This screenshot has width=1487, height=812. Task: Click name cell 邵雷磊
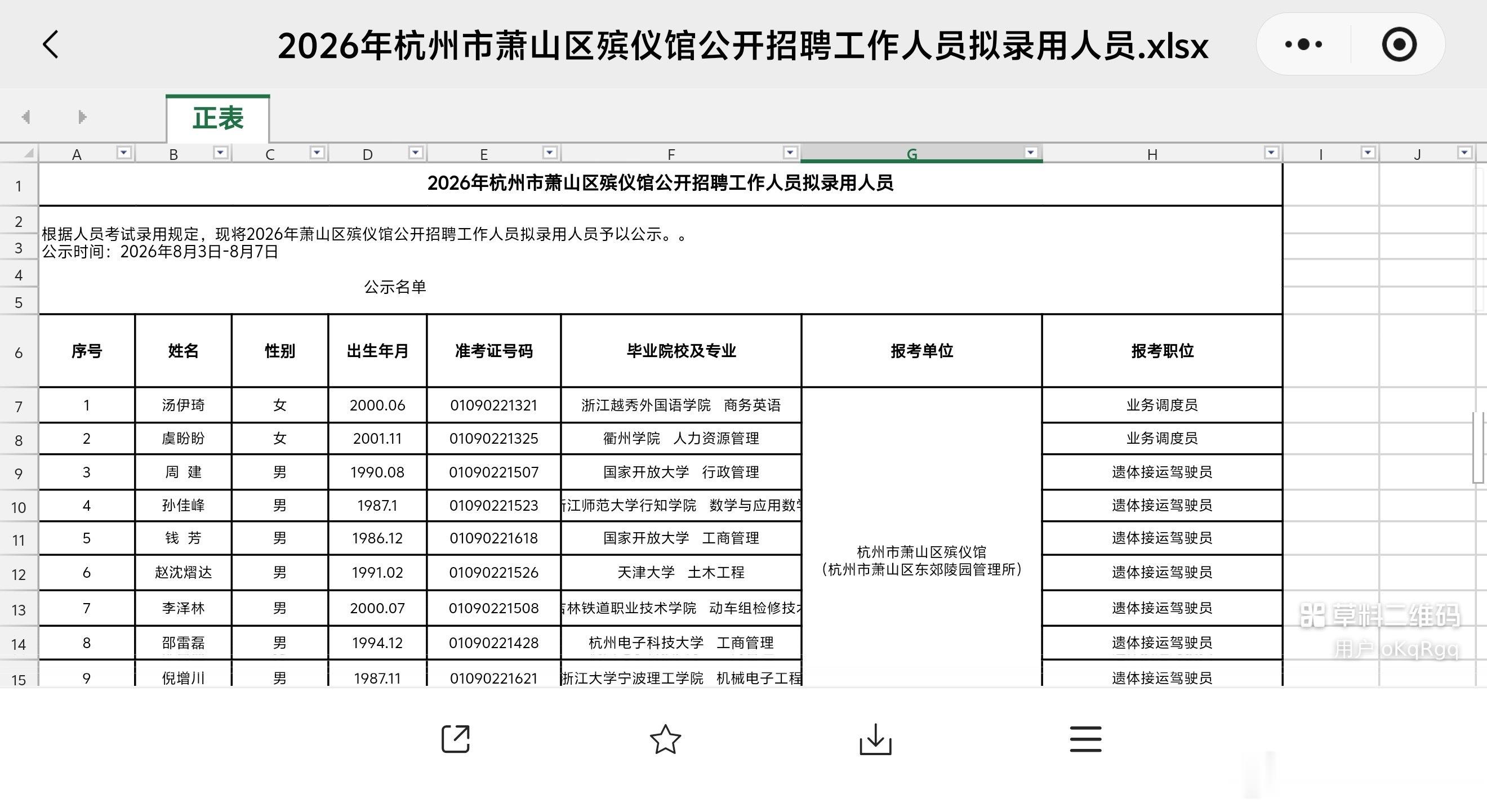click(183, 643)
